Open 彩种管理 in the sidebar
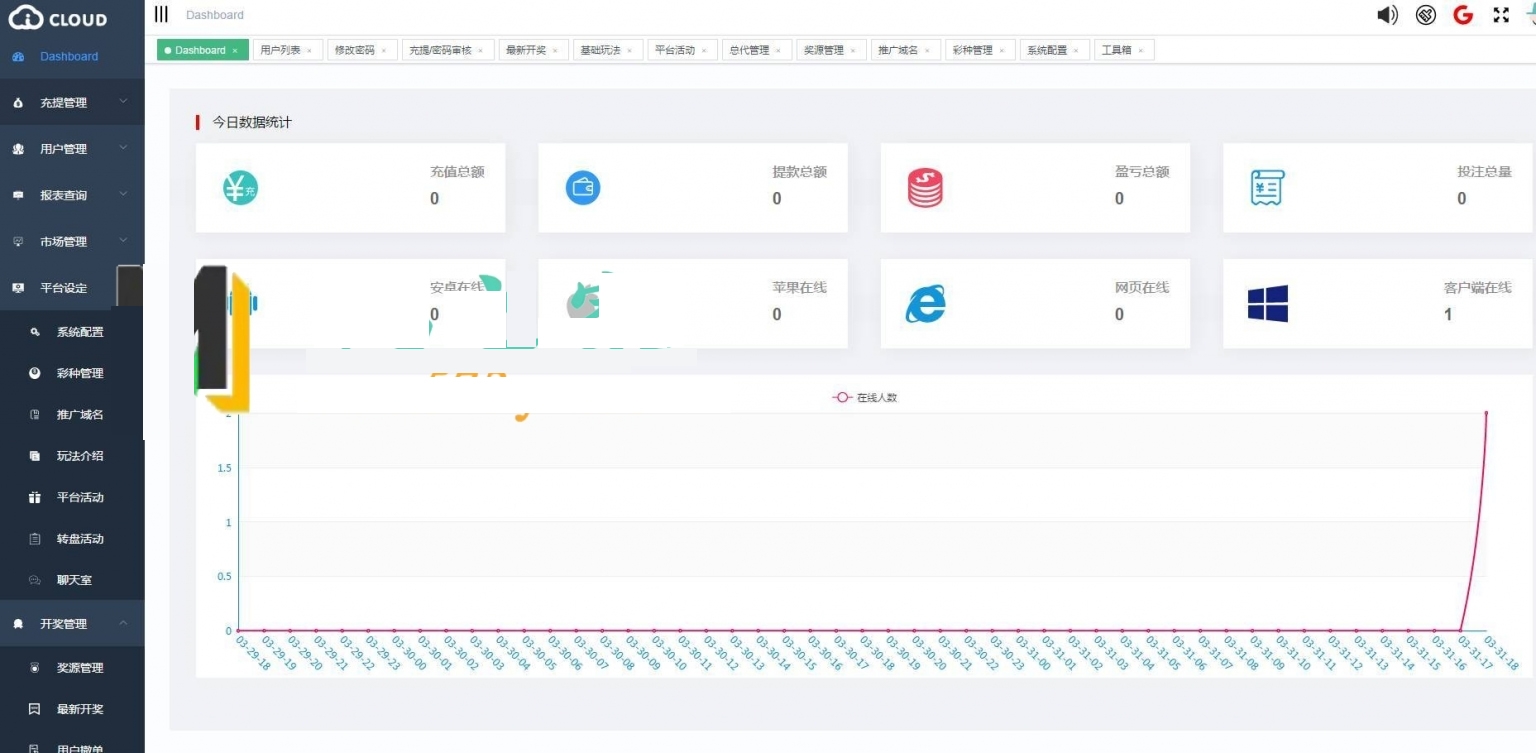The width and height of the screenshot is (1536, 753). coord(80,373)
